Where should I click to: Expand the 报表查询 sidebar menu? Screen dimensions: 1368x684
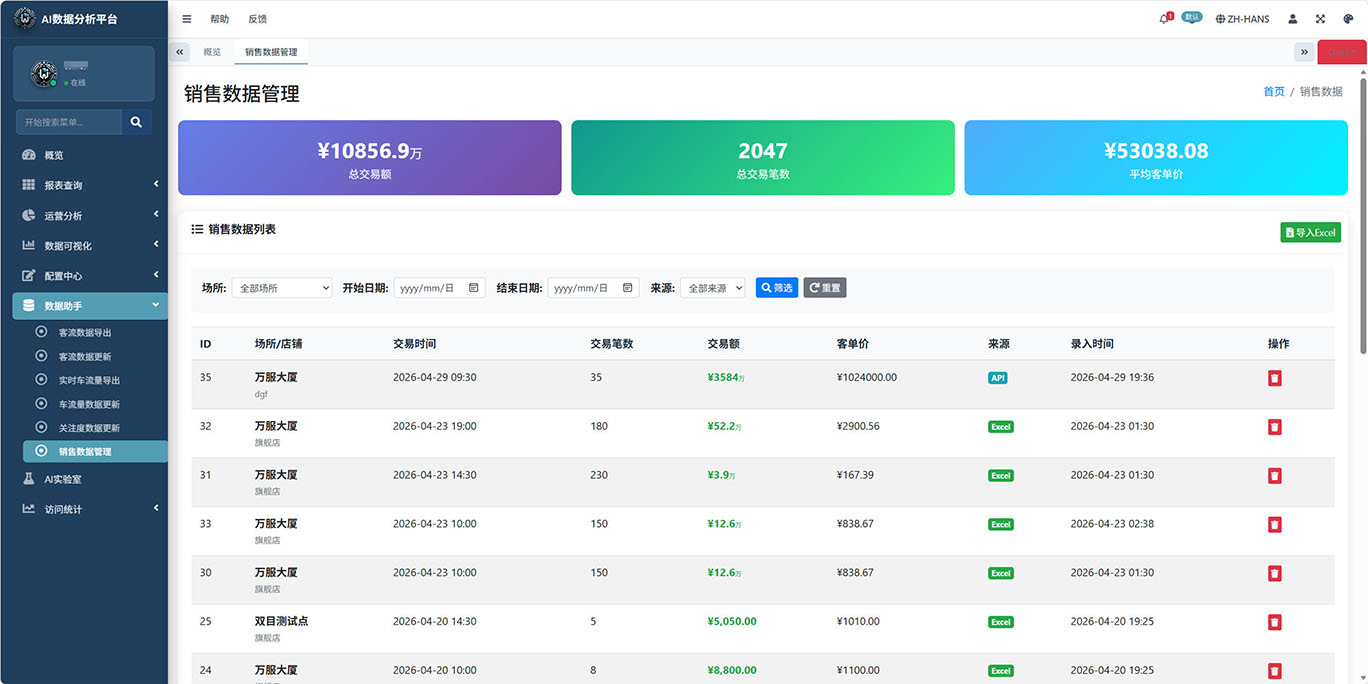coord(90,185)
